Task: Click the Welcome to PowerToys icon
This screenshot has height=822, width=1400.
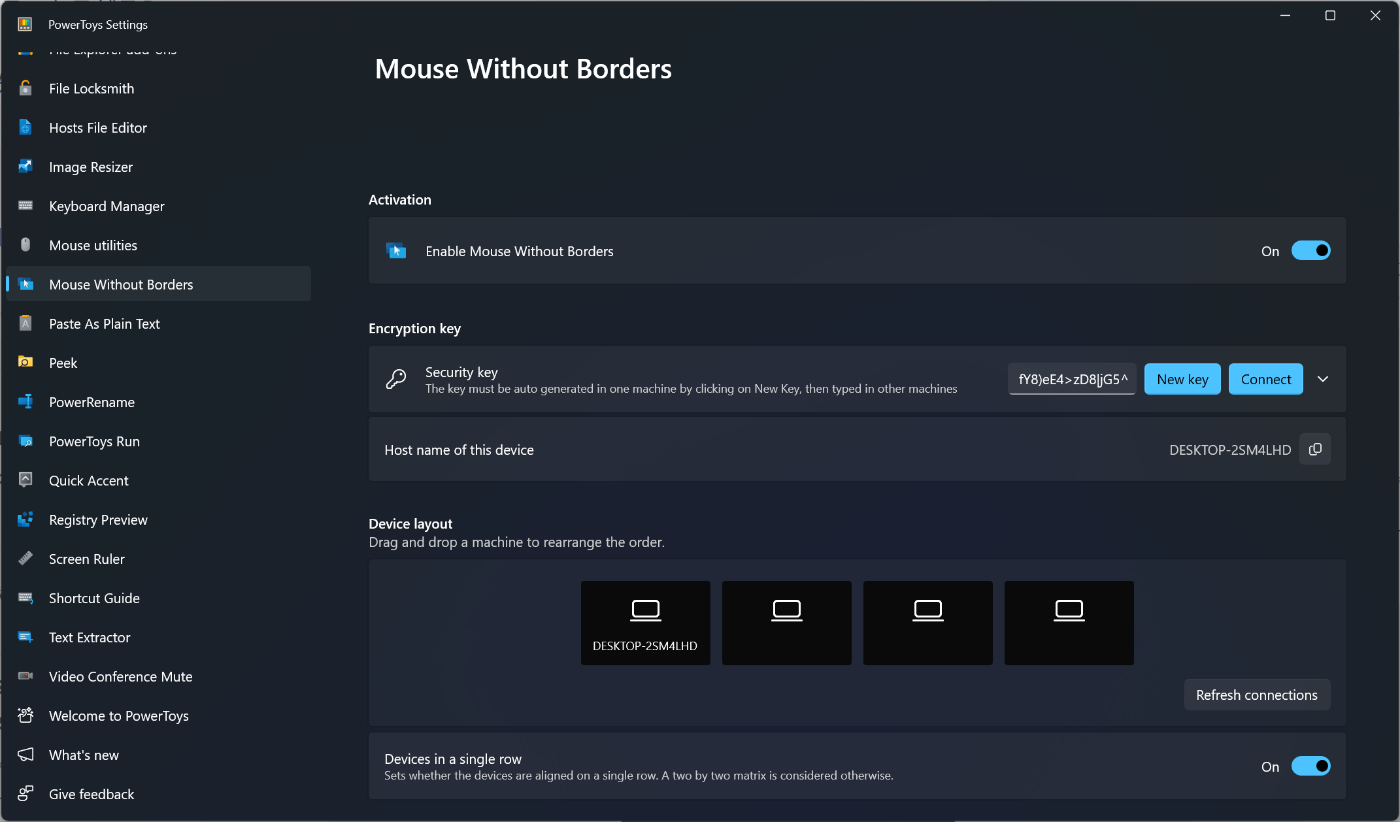Action: click(26, 716)
